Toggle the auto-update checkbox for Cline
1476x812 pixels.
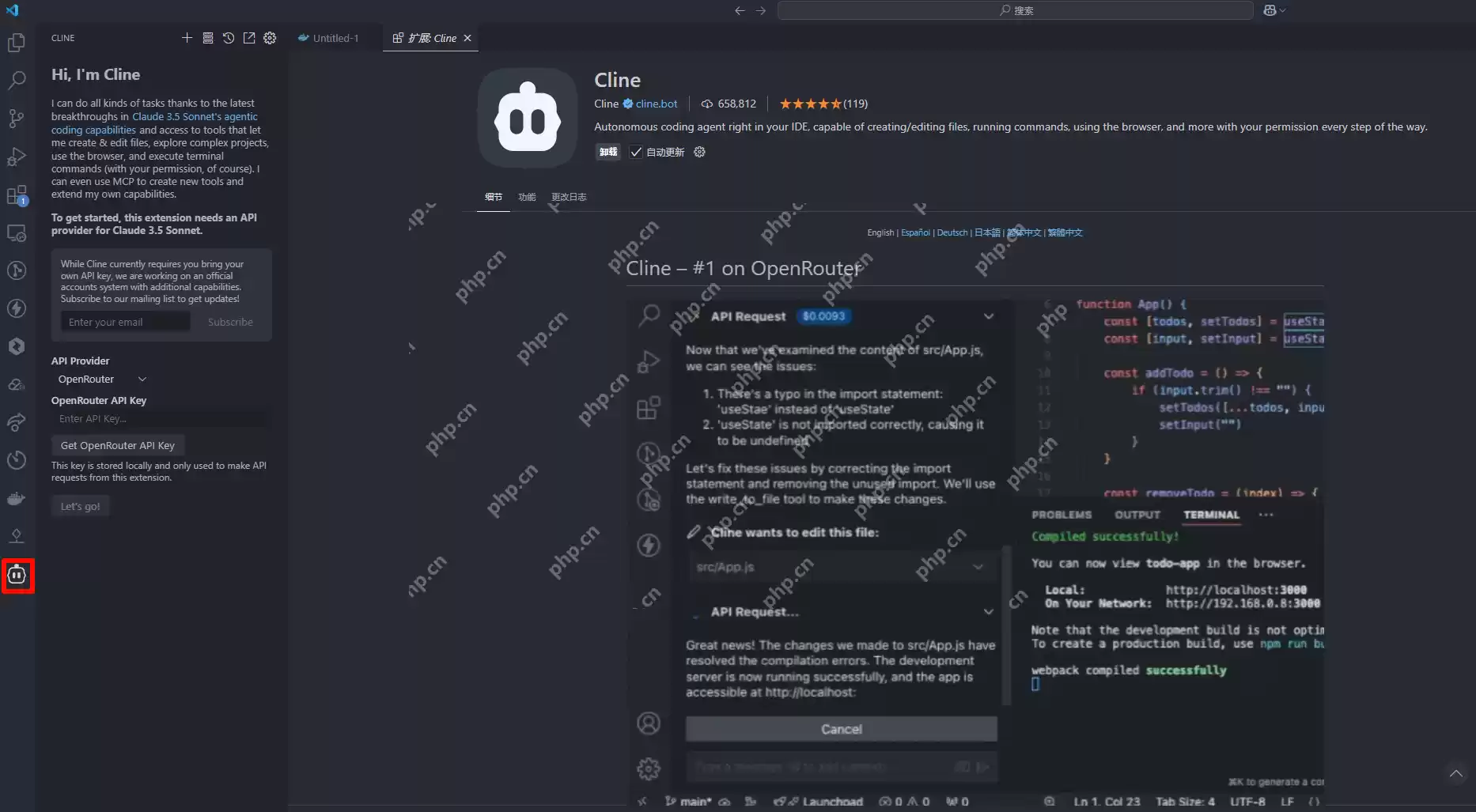click(636, 152)
